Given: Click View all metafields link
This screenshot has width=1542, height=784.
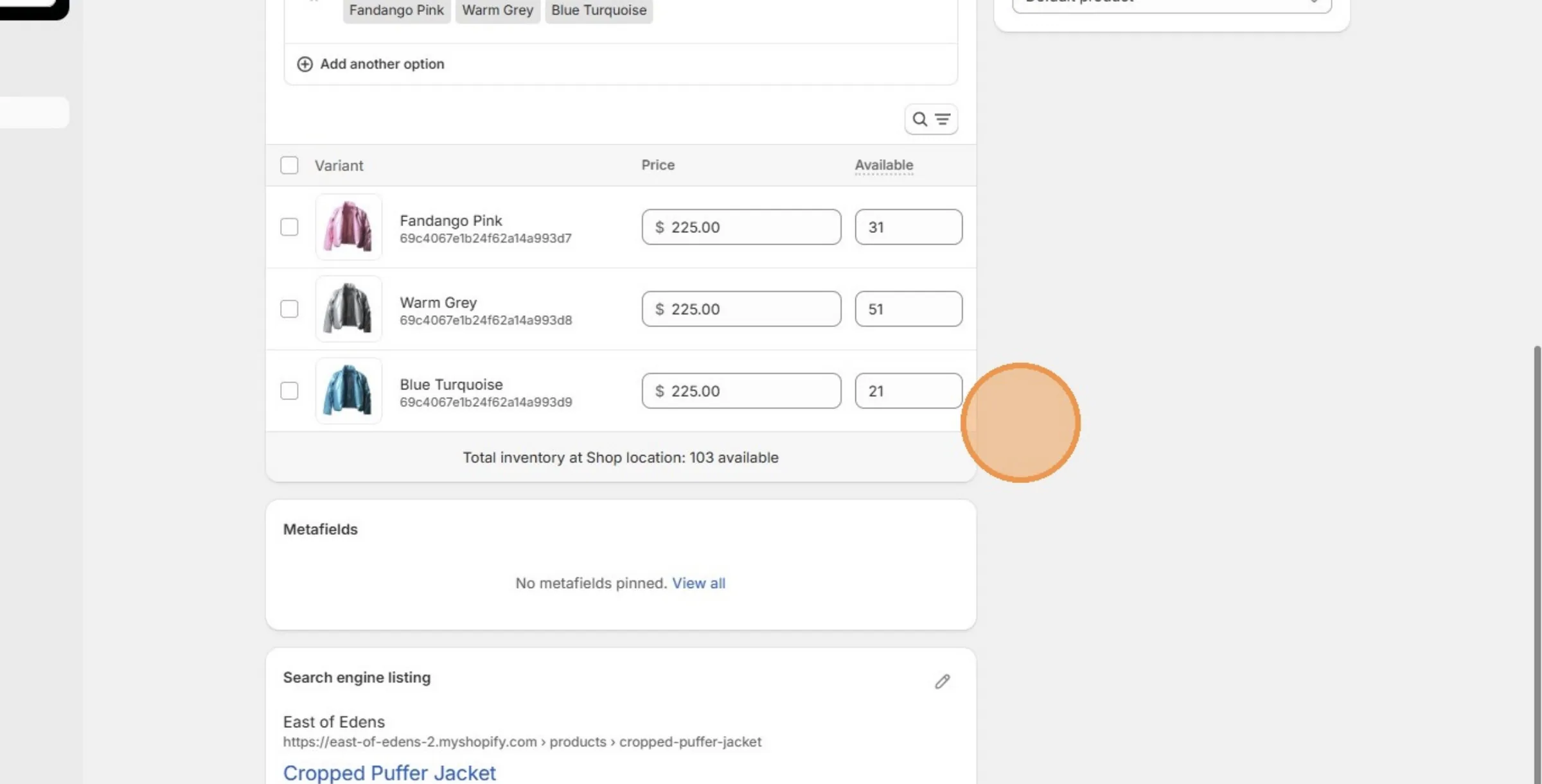Looking at the screenshot, I should pyautogui.click(x=698, y=583).
